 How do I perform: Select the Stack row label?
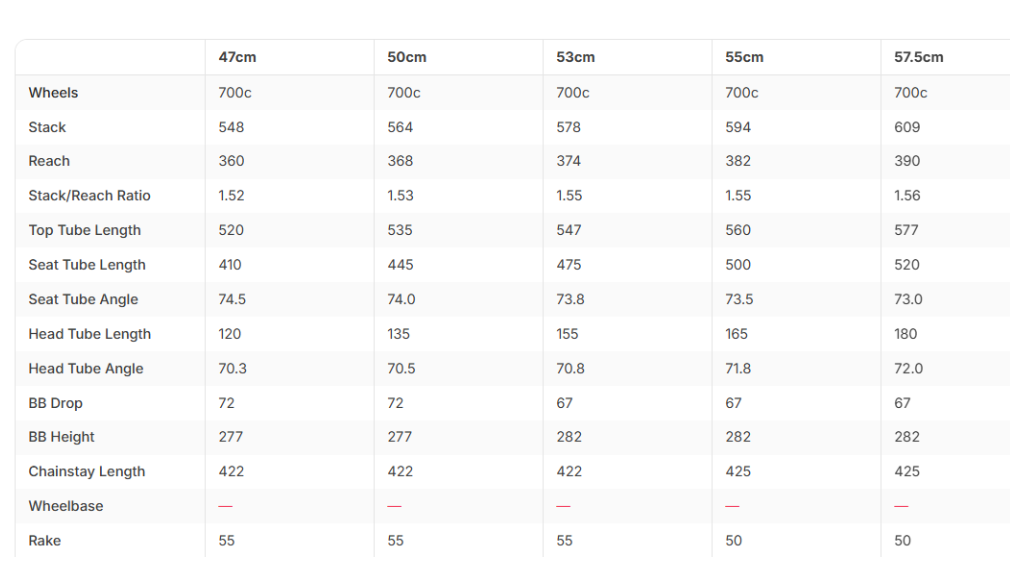[47, 128]
